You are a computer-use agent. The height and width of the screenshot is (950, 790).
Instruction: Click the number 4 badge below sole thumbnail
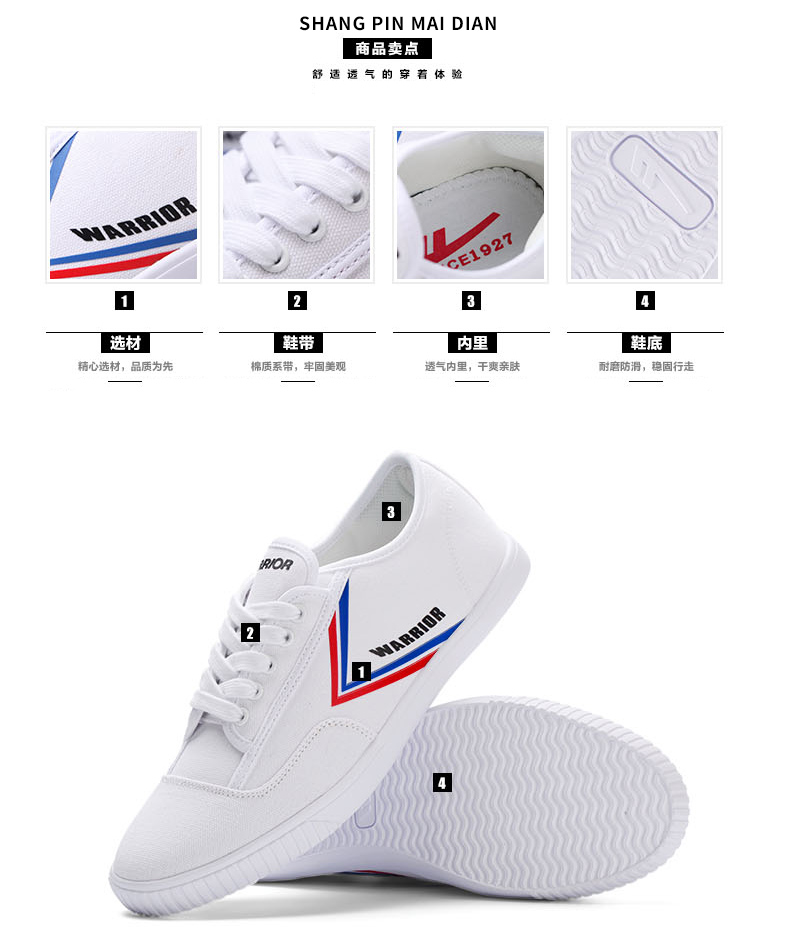point(645,301)
